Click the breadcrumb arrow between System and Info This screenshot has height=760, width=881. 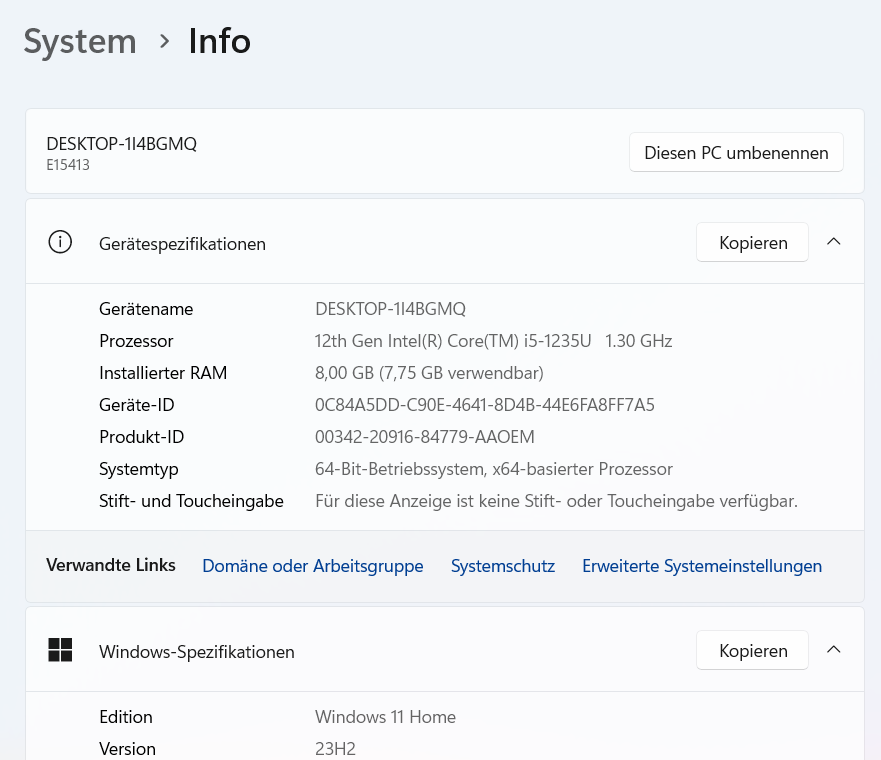click(164, 41)
